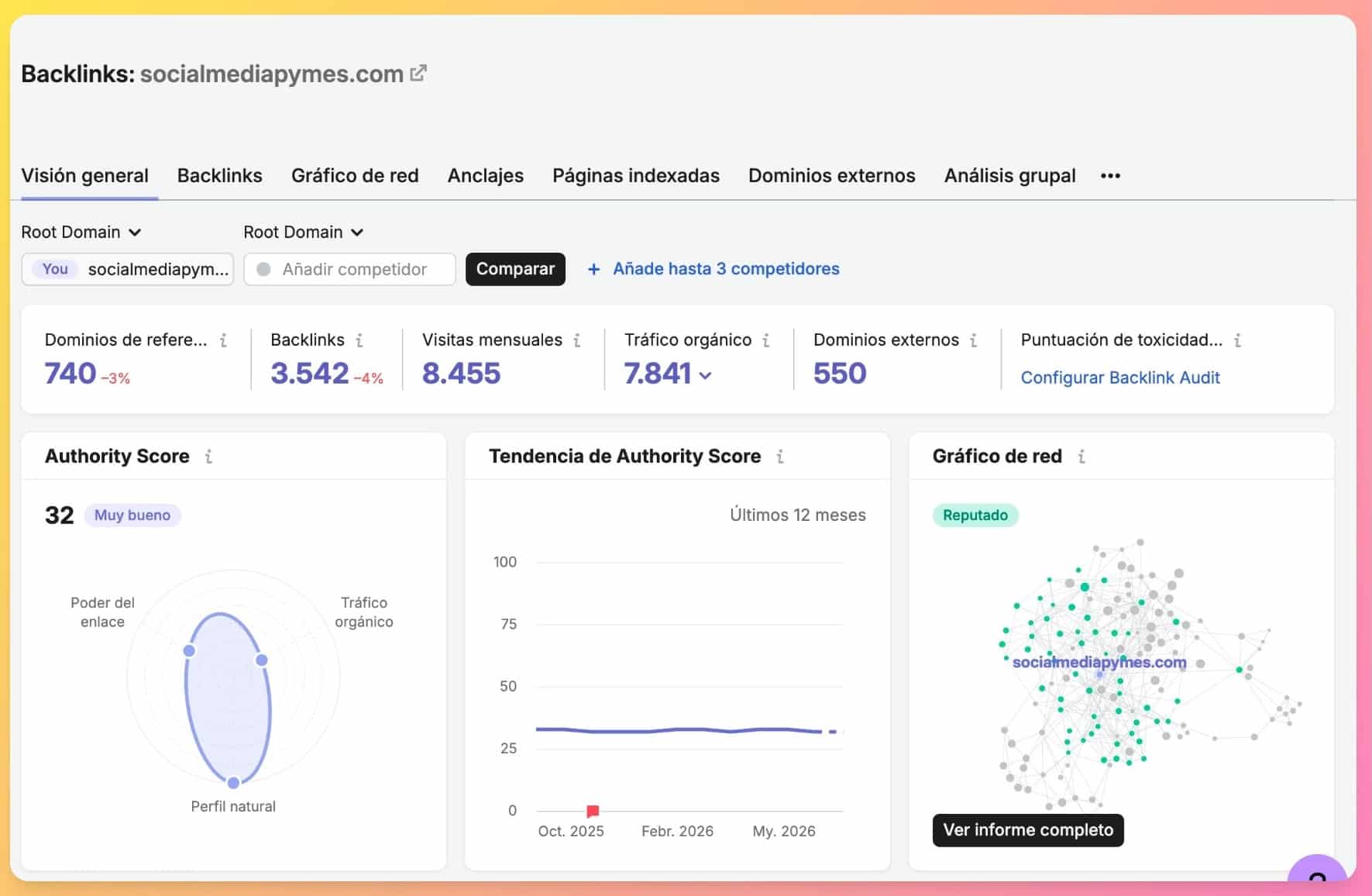The image size is (1372, 896).
Task: Expand second Root Domain dropdown above competitor field
Action: (304, 232)
